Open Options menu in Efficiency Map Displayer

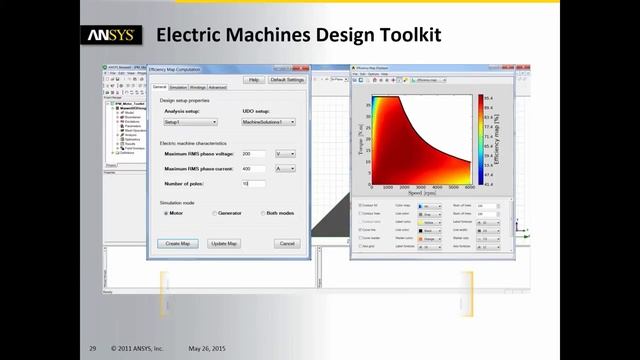373,74
